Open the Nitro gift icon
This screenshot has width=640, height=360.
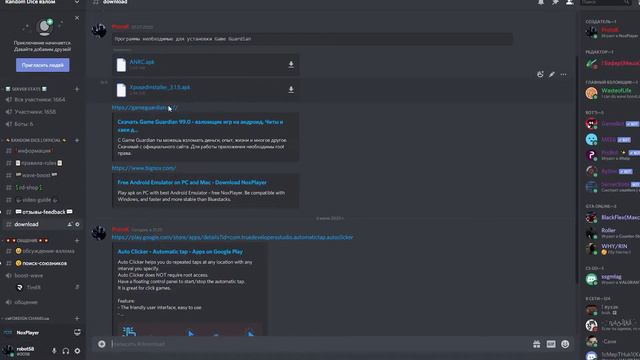536,344
